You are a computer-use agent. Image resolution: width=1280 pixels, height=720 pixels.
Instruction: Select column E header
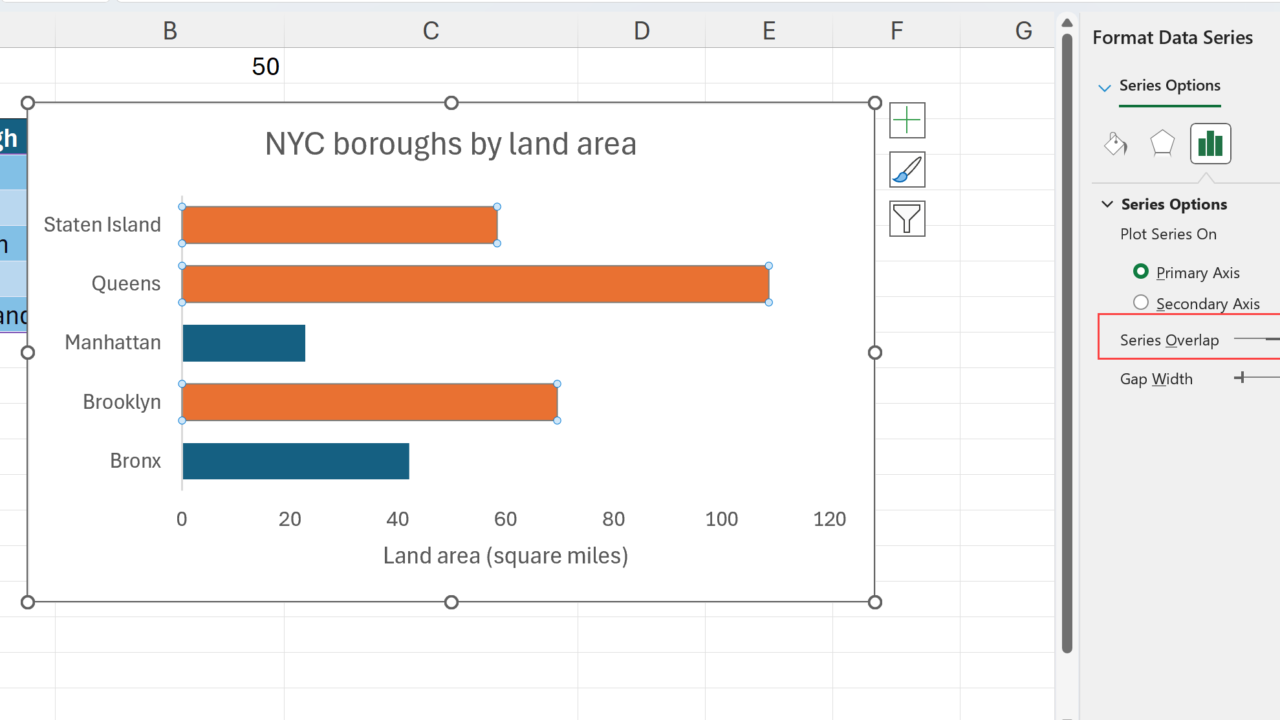tap(768, 31)
